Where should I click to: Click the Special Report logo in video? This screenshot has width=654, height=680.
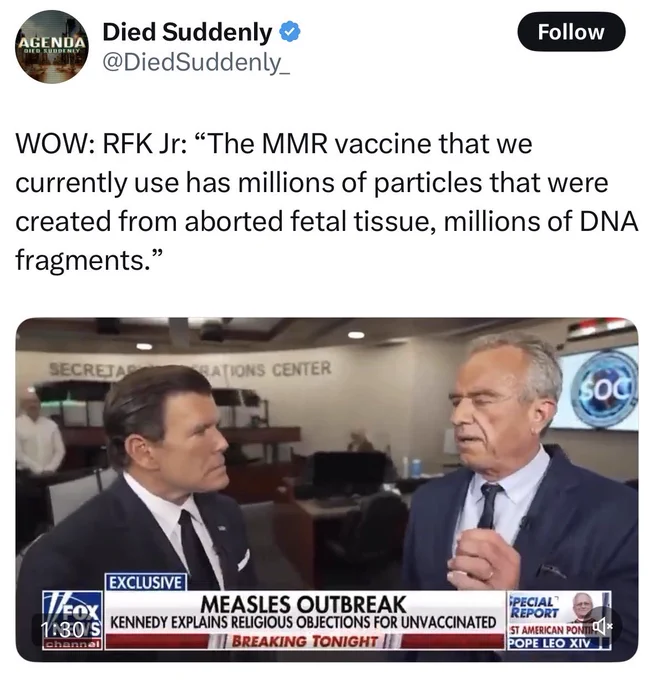tap(534, 608)
